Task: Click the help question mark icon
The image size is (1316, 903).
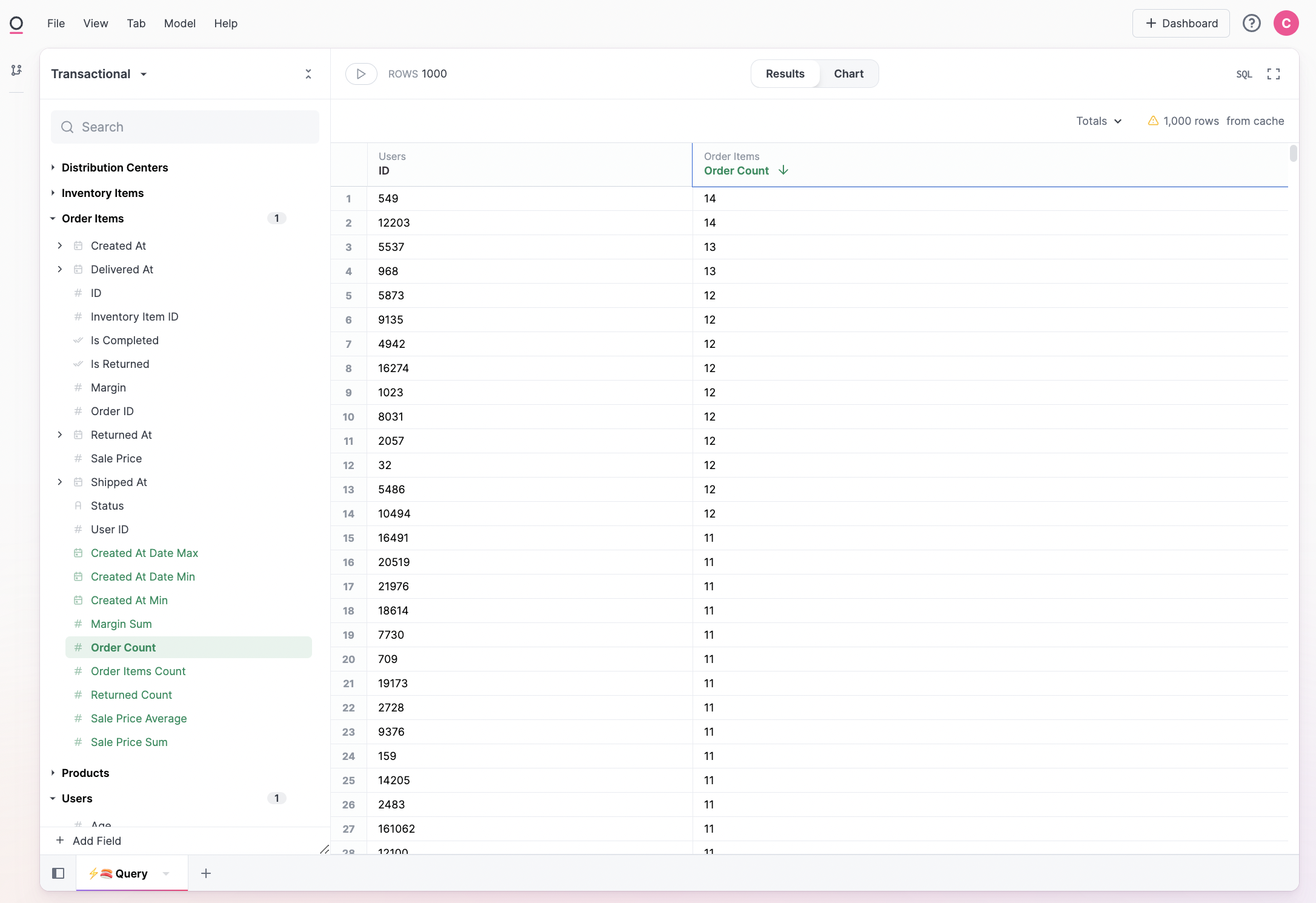Action: [1251, 23]
